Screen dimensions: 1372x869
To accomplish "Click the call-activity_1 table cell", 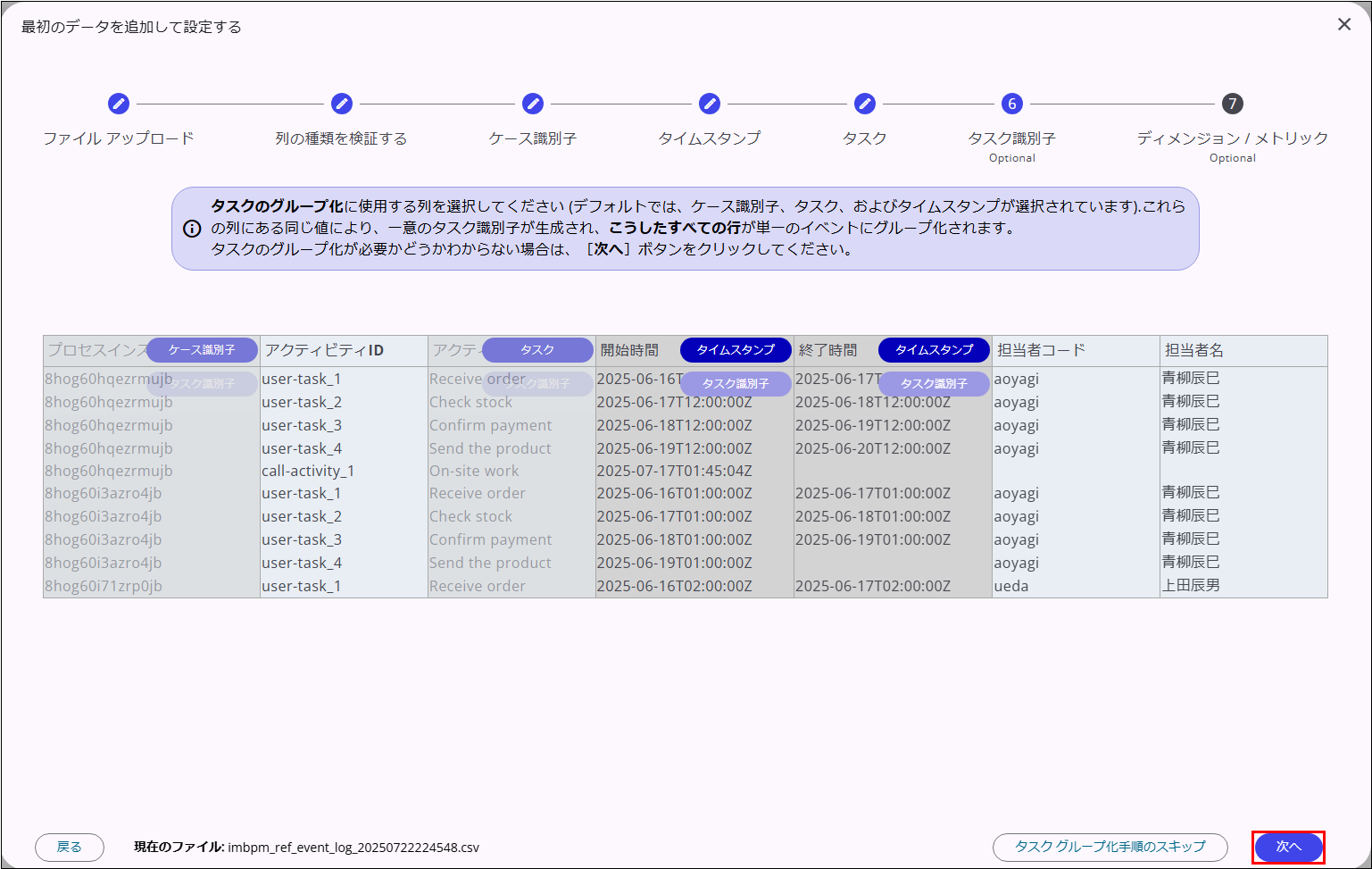I will pos(308,471).
